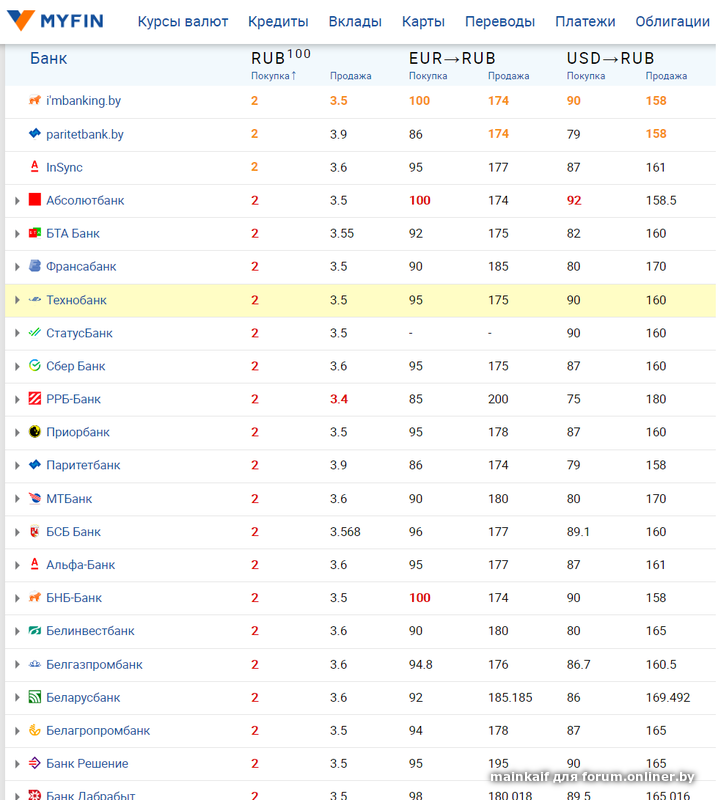Screen dimensions: 718x800
Task: Sort by EUR→RUB Продажа column
Action: pos(508,76)
